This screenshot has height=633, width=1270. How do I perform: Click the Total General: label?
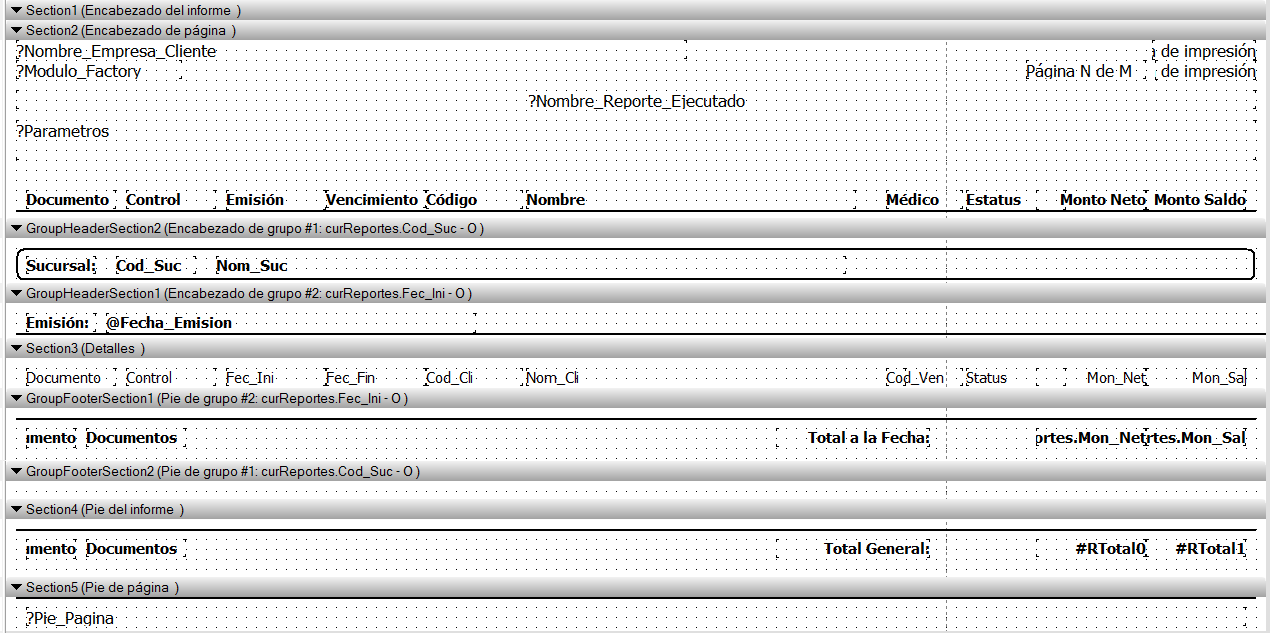tap(854, 549)
